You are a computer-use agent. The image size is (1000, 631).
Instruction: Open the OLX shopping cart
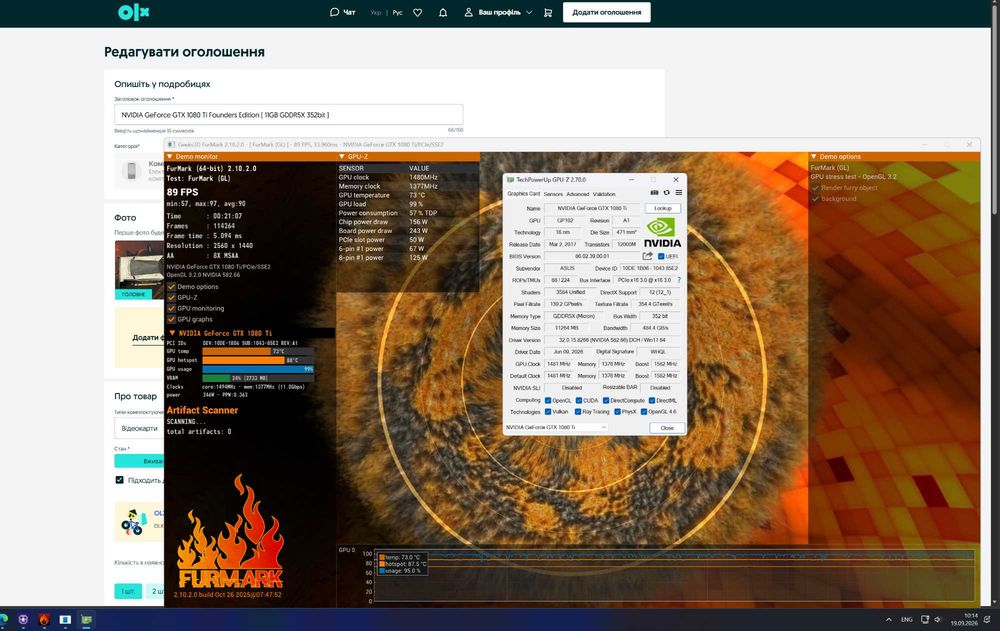548,12
